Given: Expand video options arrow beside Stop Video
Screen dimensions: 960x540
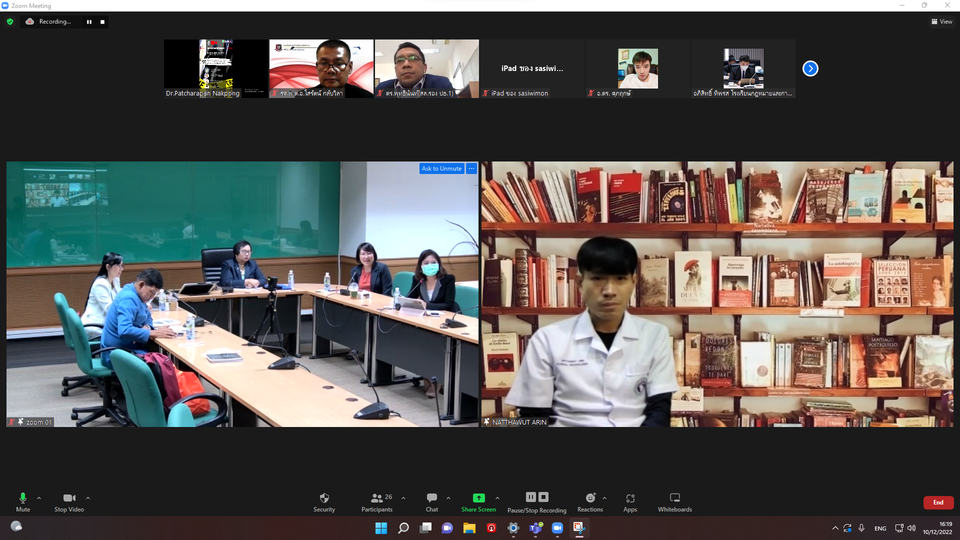Looking at the screenshot, I should [88, 497].
